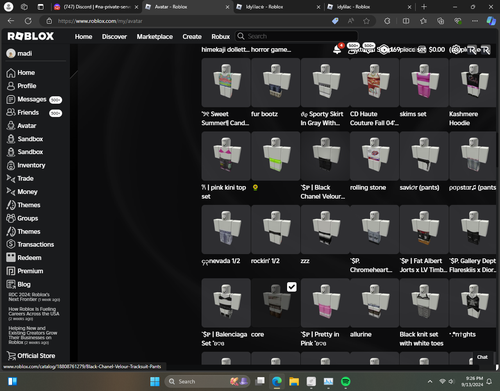Add page to favorites star icon

pos(366,21)
